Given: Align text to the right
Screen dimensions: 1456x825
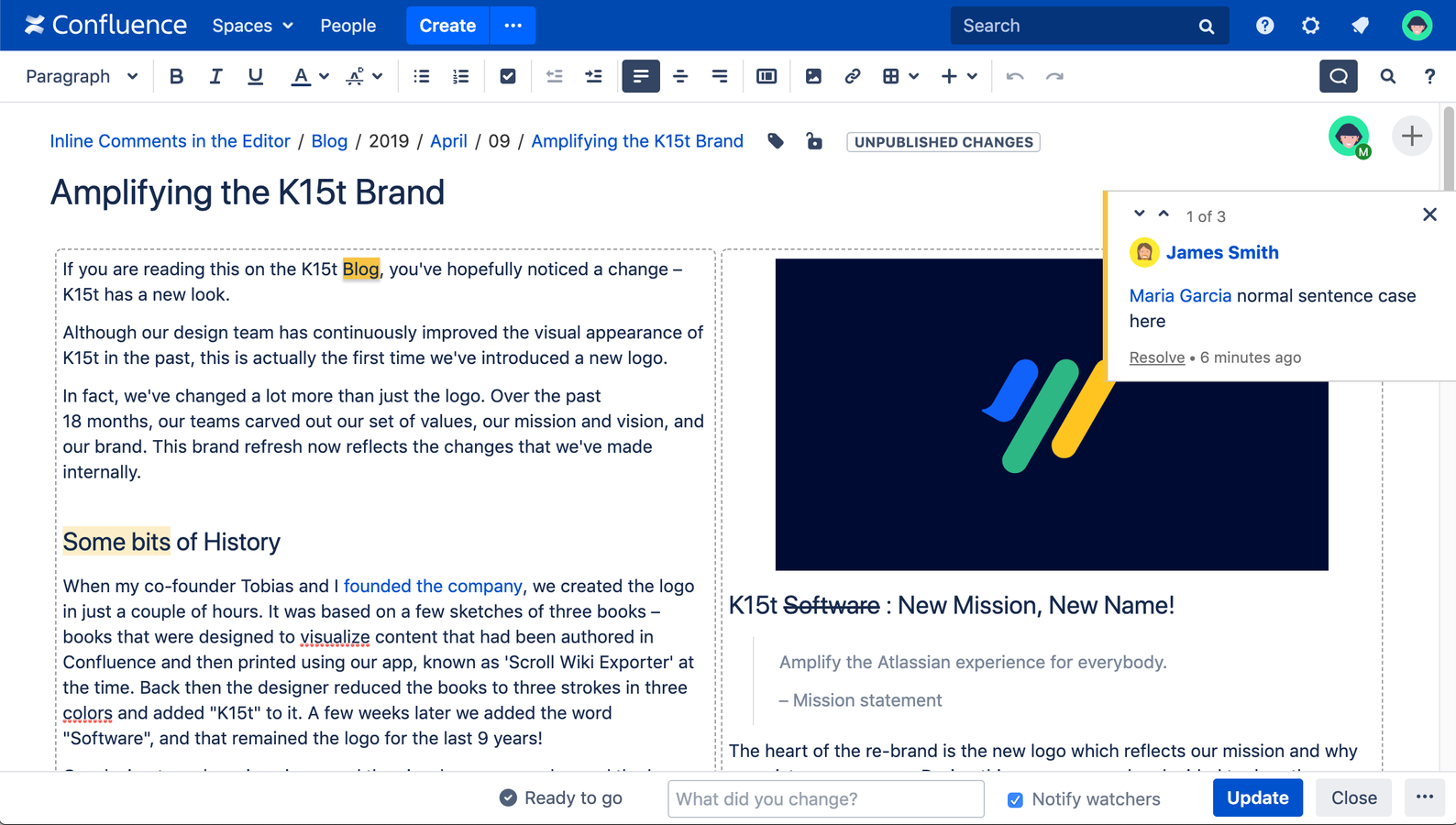Looking at the screenshot, I should coord(720,76).
